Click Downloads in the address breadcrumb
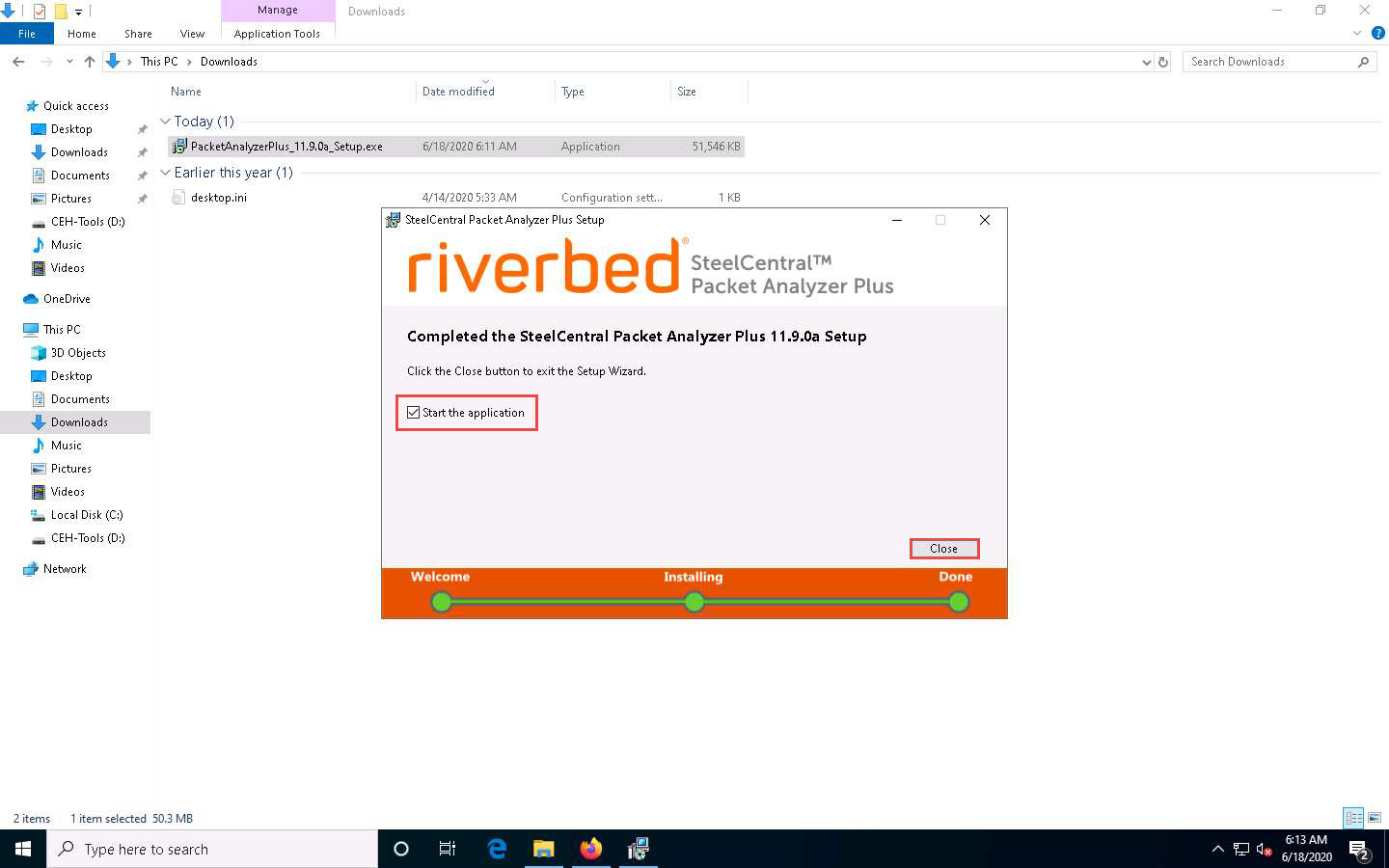The height and width of the screenshot is (868, 1389). tap(229, 62)
